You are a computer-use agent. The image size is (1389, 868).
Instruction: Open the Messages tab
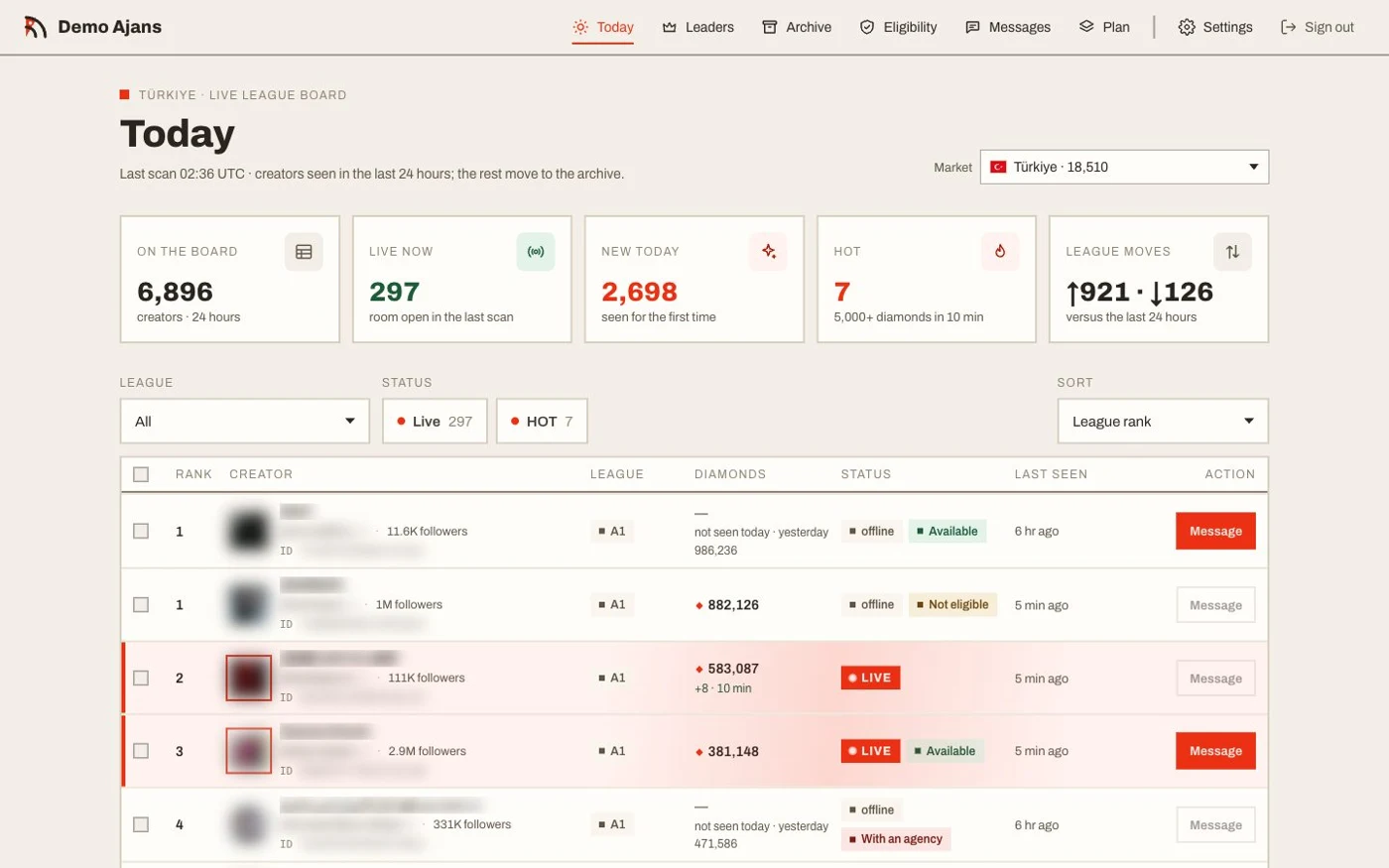click(1008, 27)
